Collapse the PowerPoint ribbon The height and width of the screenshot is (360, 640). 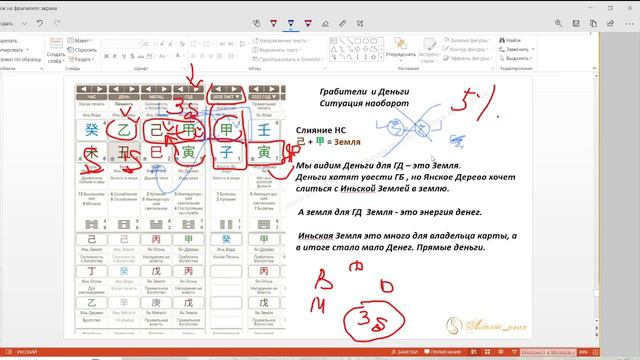(x=594, y=68)
